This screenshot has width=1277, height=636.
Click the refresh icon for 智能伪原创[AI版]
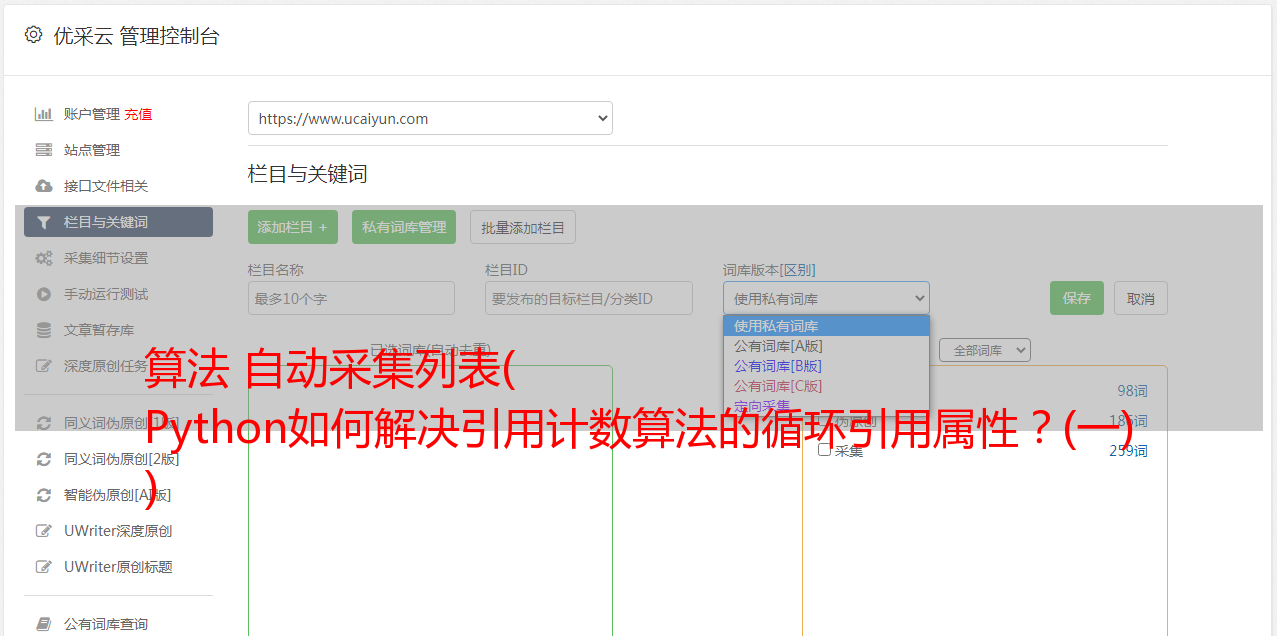pos(43,495)
